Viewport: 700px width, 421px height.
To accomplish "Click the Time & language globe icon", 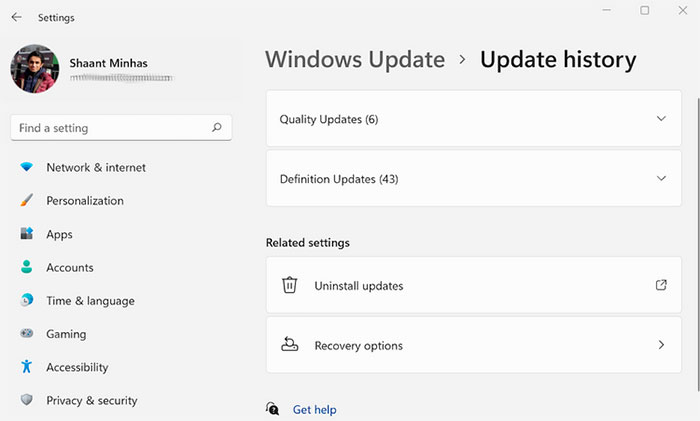I will 27,301.
